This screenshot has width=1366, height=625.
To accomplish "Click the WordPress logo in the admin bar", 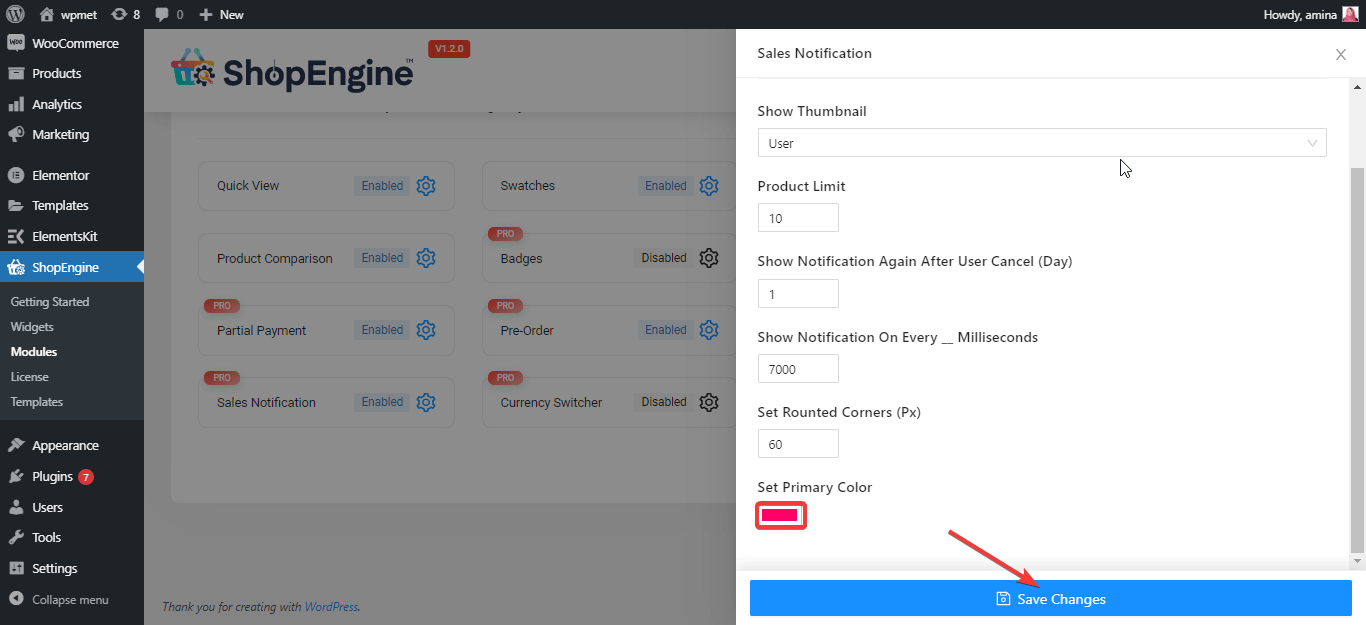I will pos(15,14).
